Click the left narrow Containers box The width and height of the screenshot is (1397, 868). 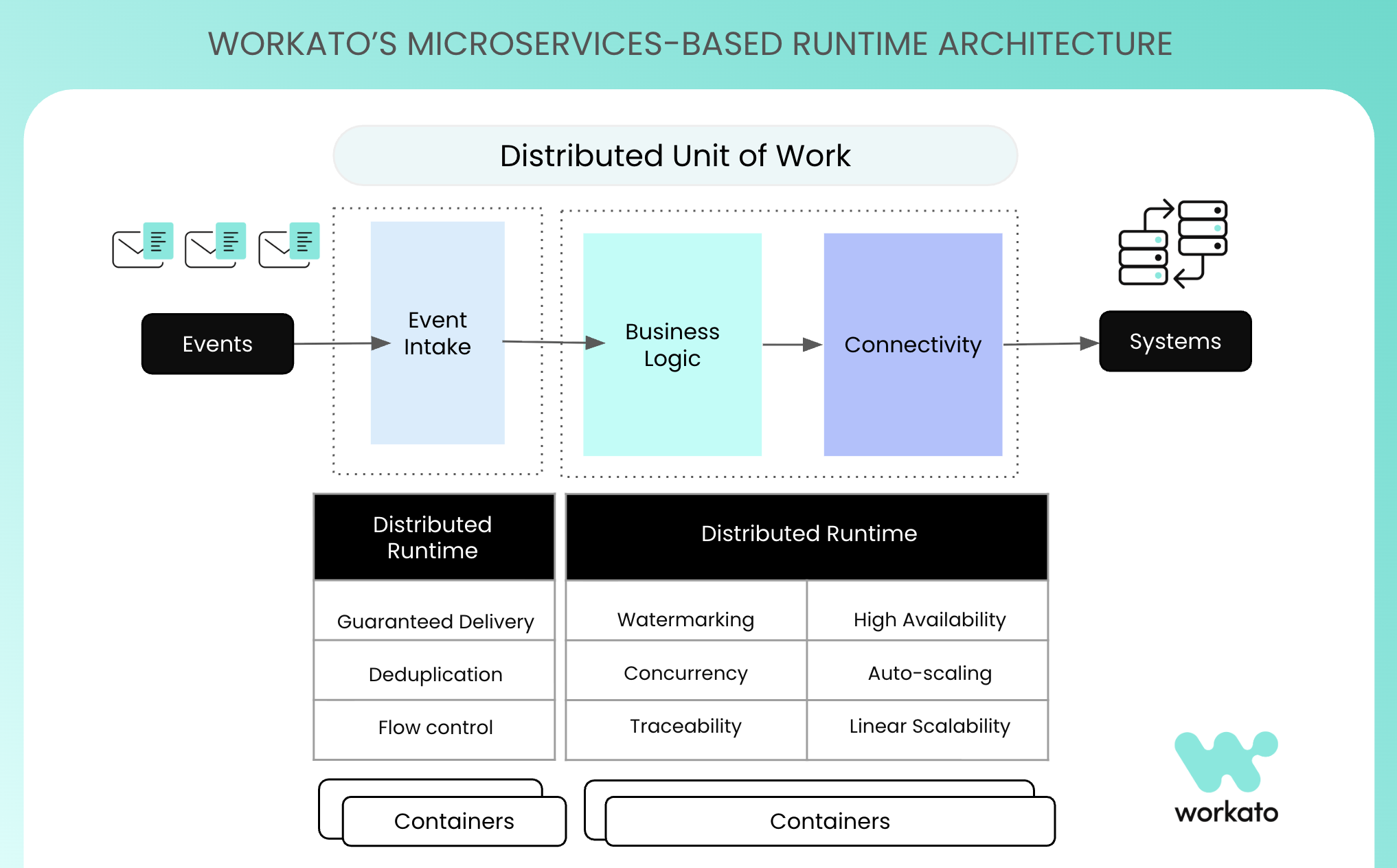click(454, 821)
